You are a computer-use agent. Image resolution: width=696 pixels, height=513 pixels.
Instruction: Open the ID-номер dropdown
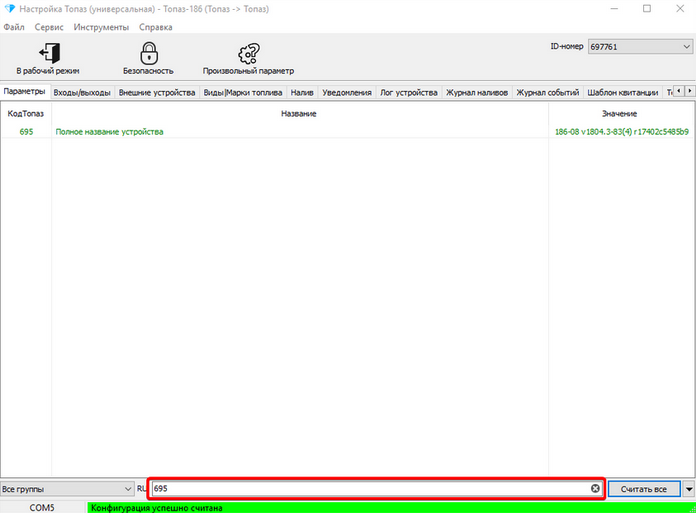[640, 47]
